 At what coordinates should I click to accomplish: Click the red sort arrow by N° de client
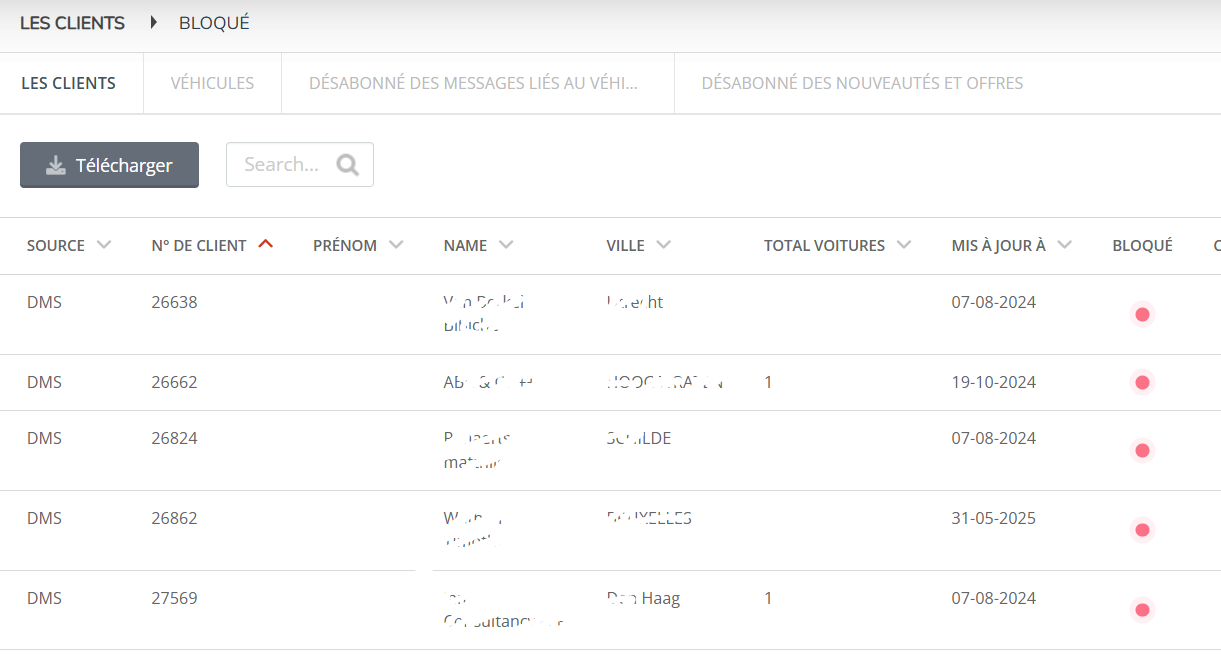pos(265,244)
